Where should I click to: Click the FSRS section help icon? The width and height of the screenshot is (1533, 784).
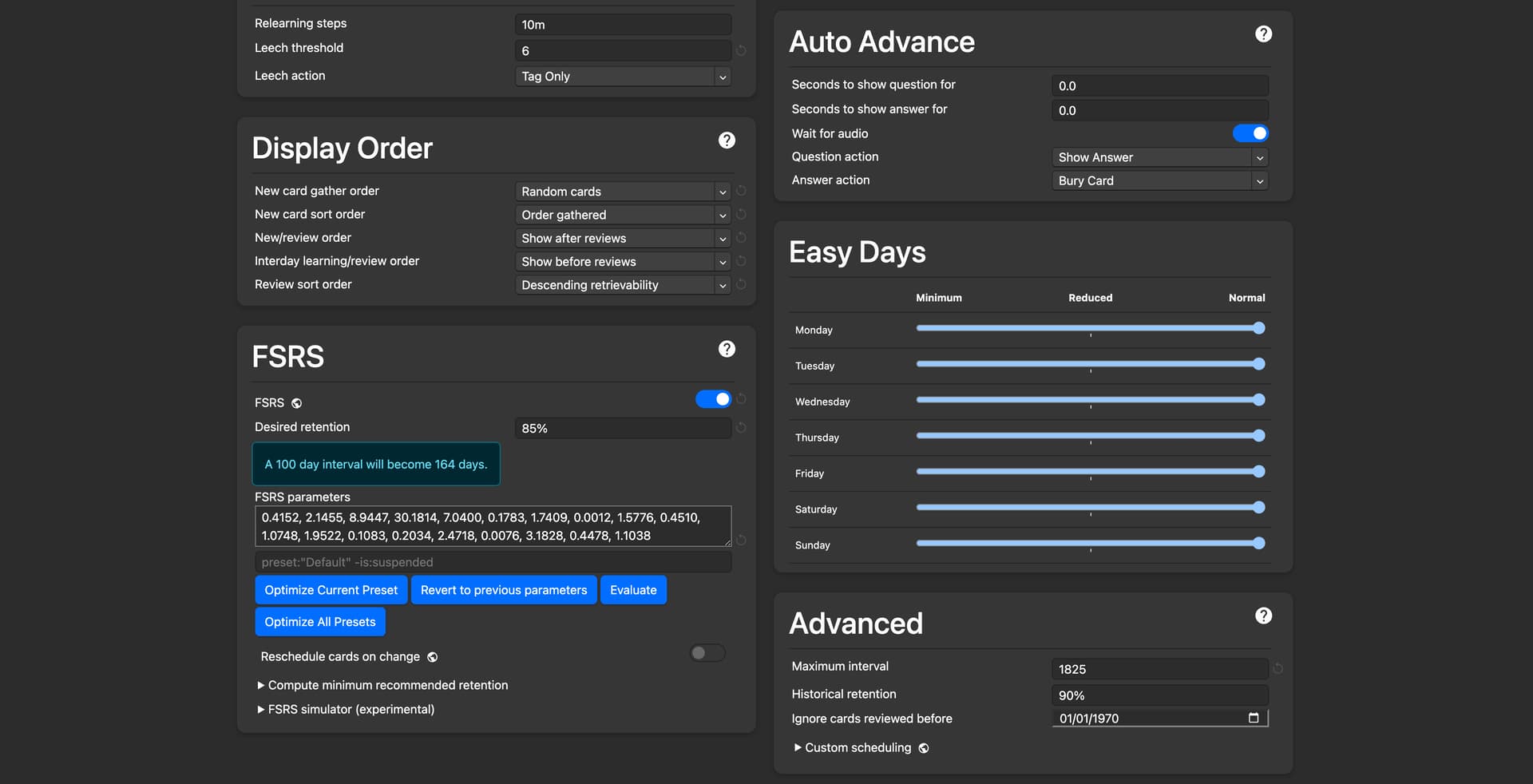click(727, 349)
